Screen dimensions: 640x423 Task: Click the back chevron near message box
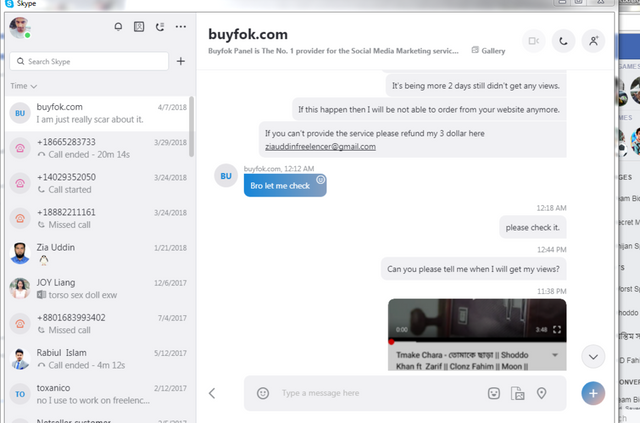[211, 393]
